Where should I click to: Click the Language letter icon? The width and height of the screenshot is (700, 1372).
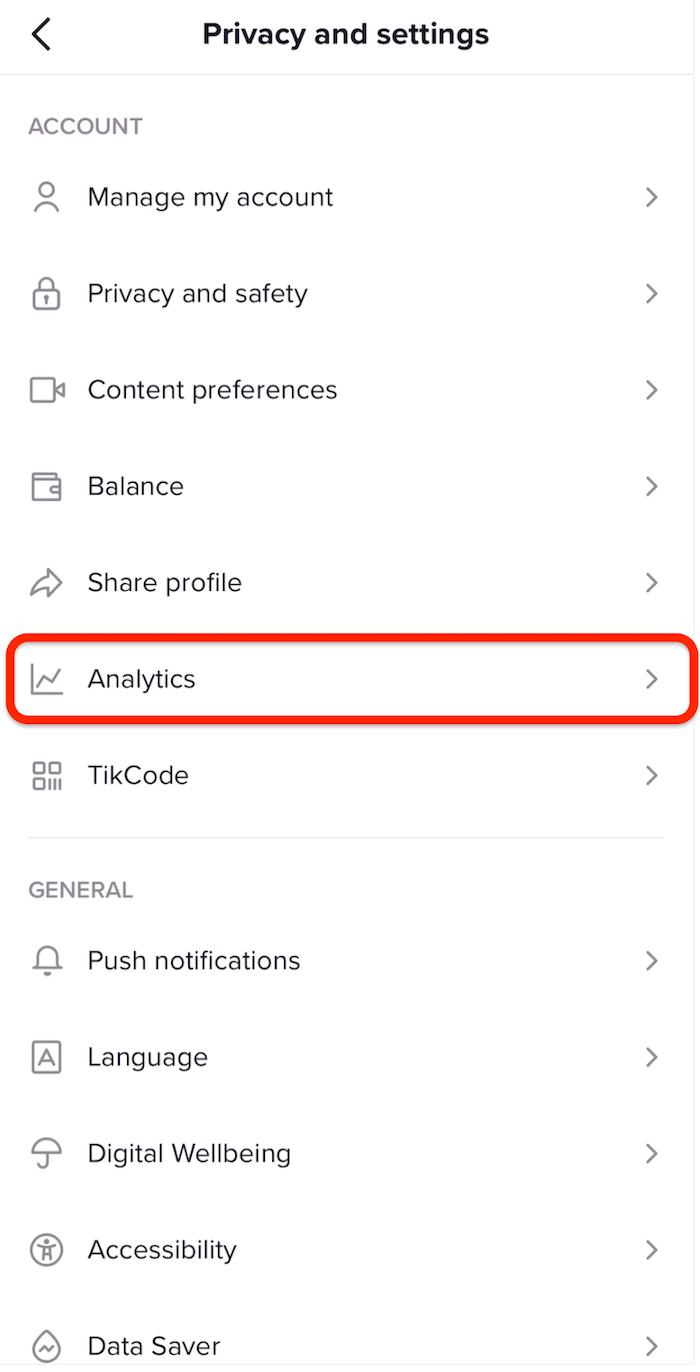pyautogui.click(x=47, y=1058)
